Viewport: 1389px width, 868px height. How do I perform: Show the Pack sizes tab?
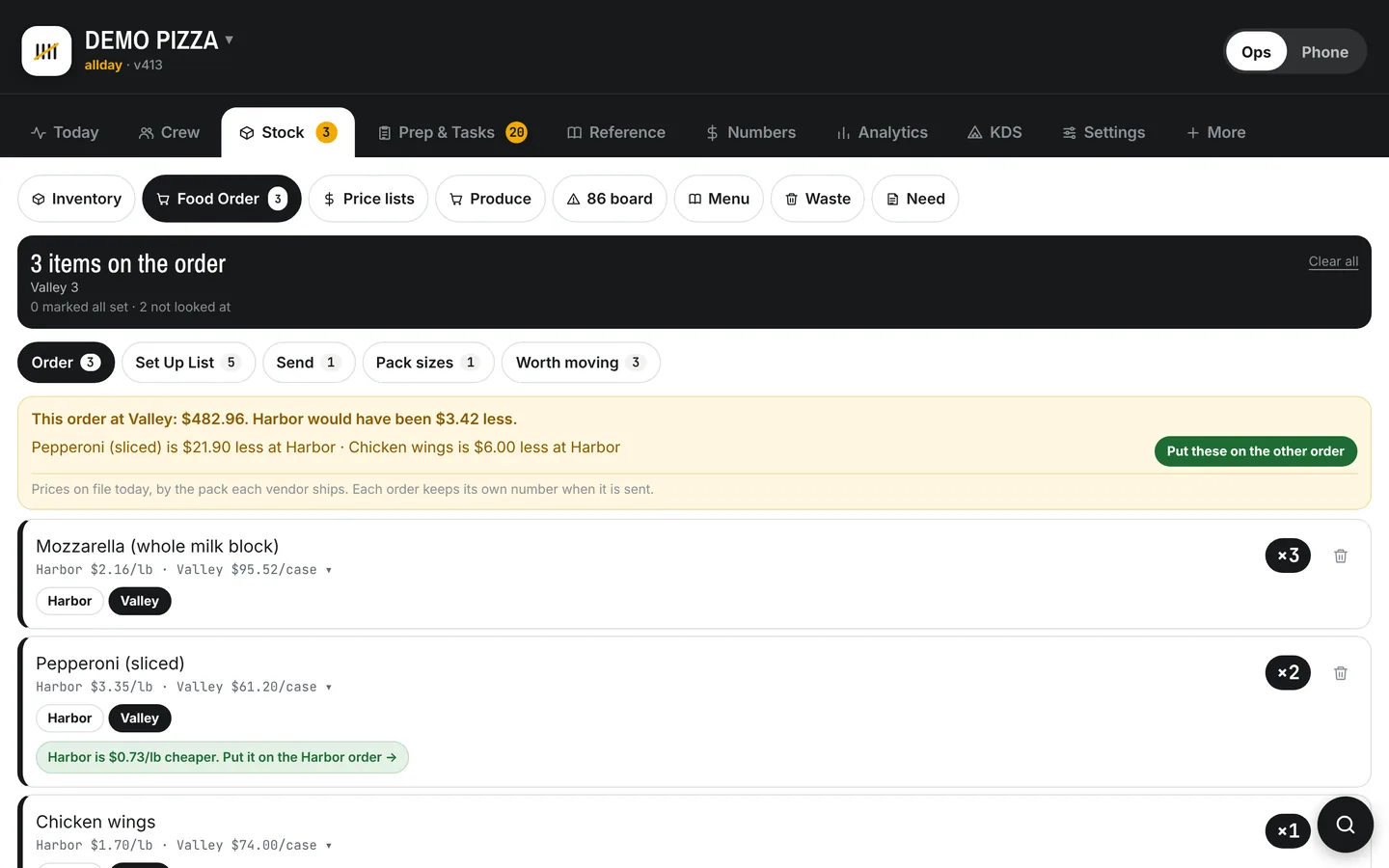(x=428, y=363)
